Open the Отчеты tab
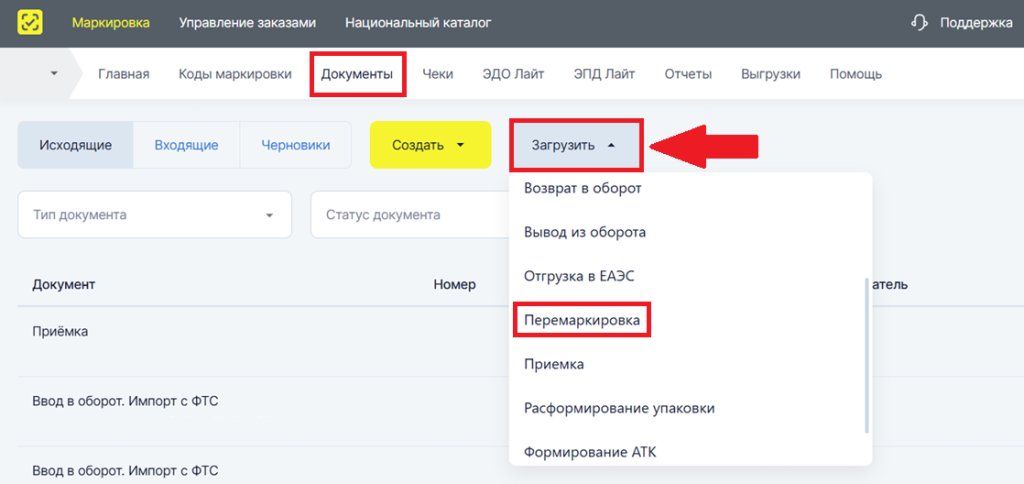 click(x=688, y=74)
